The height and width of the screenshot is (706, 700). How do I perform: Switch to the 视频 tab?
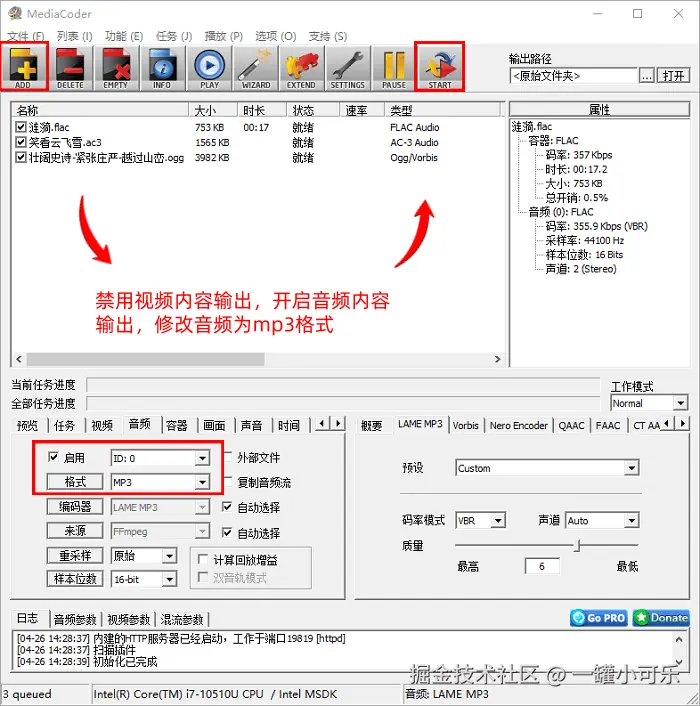[102, 425]
